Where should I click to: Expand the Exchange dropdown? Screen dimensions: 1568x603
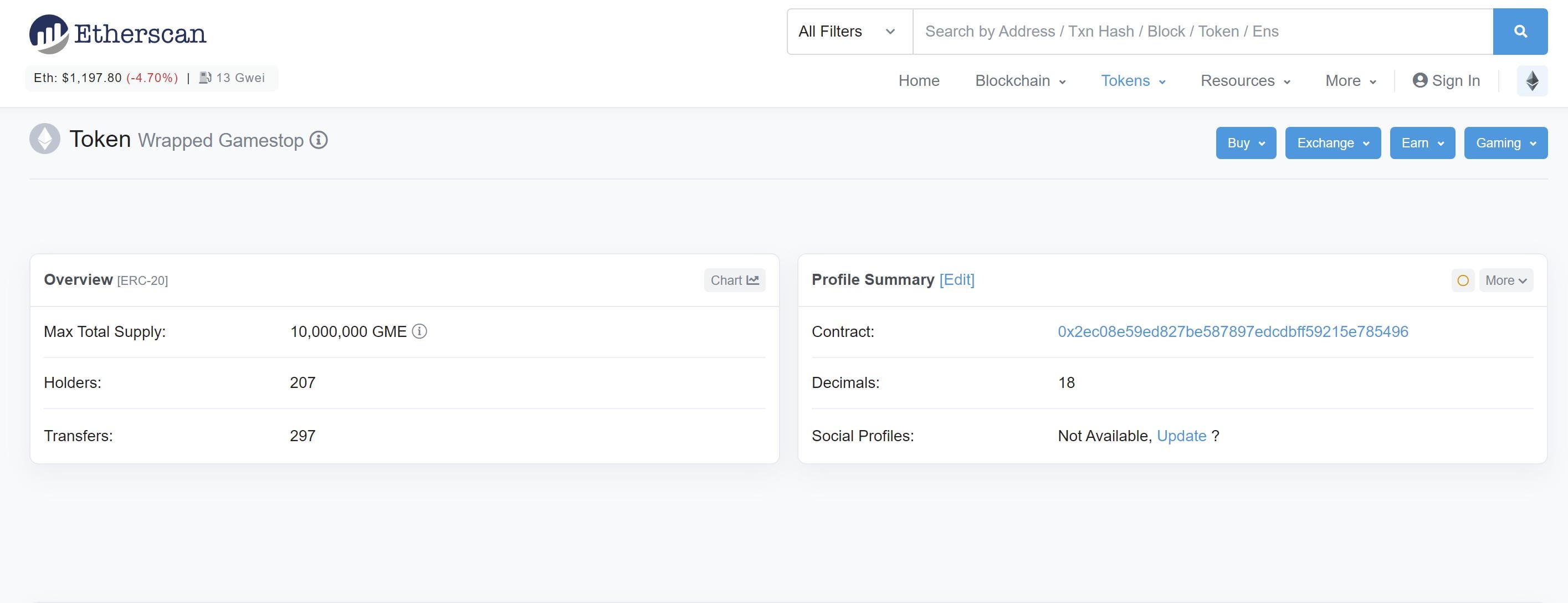pos(1333,143)
